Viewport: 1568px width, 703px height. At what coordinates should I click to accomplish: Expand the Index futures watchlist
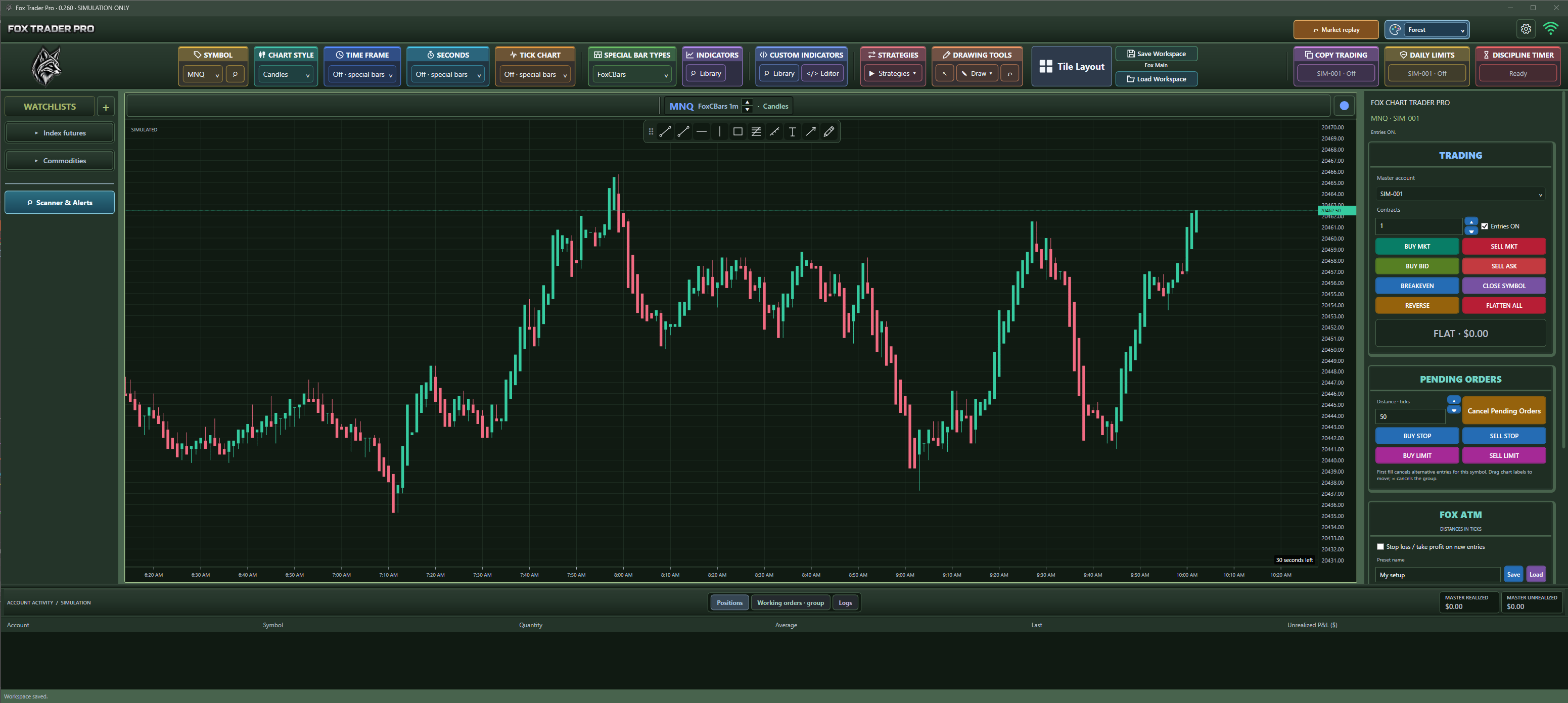click(60, 133)
